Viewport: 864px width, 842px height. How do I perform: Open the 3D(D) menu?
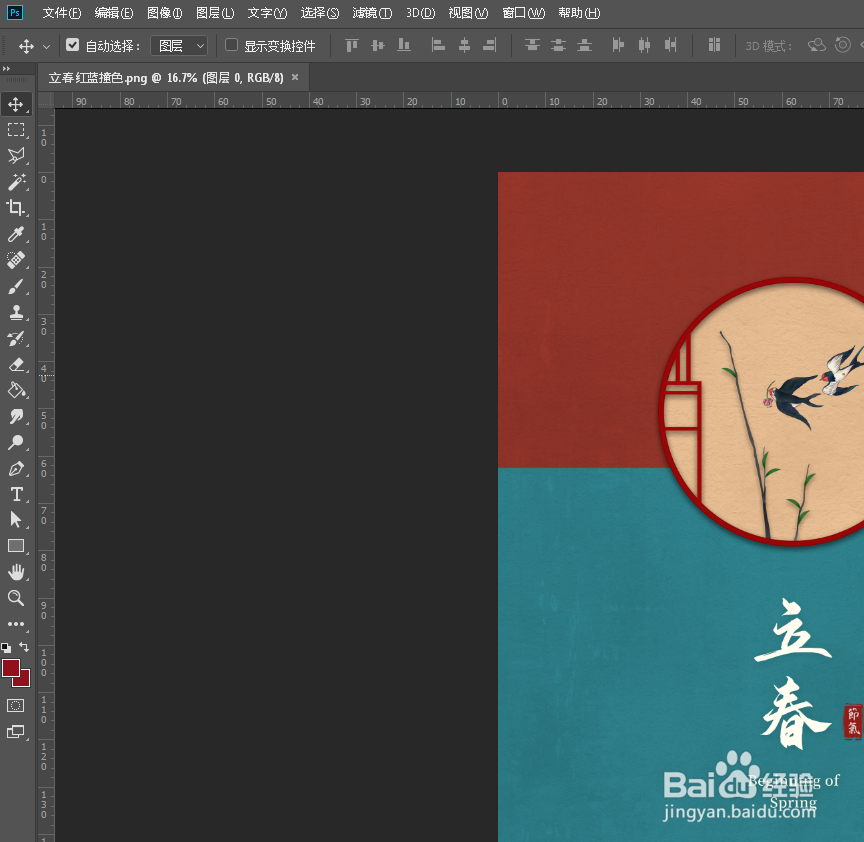coord(420,13)
